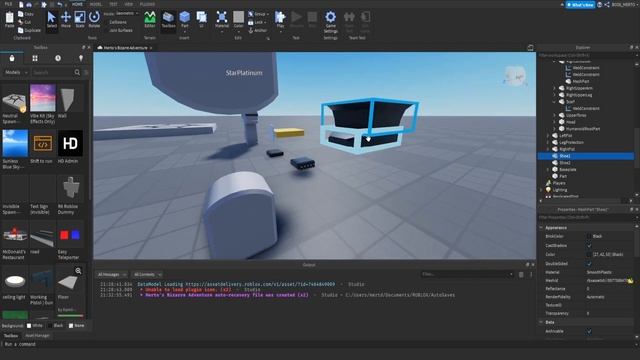Viewport: 640px width, 360px height.
Task: Open the ribbon Color picker
Action: click(238, 20)
